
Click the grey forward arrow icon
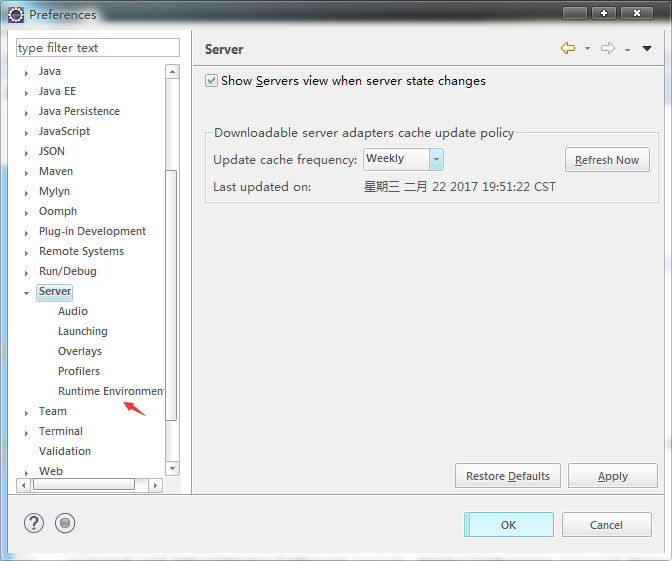pos(608,48)
